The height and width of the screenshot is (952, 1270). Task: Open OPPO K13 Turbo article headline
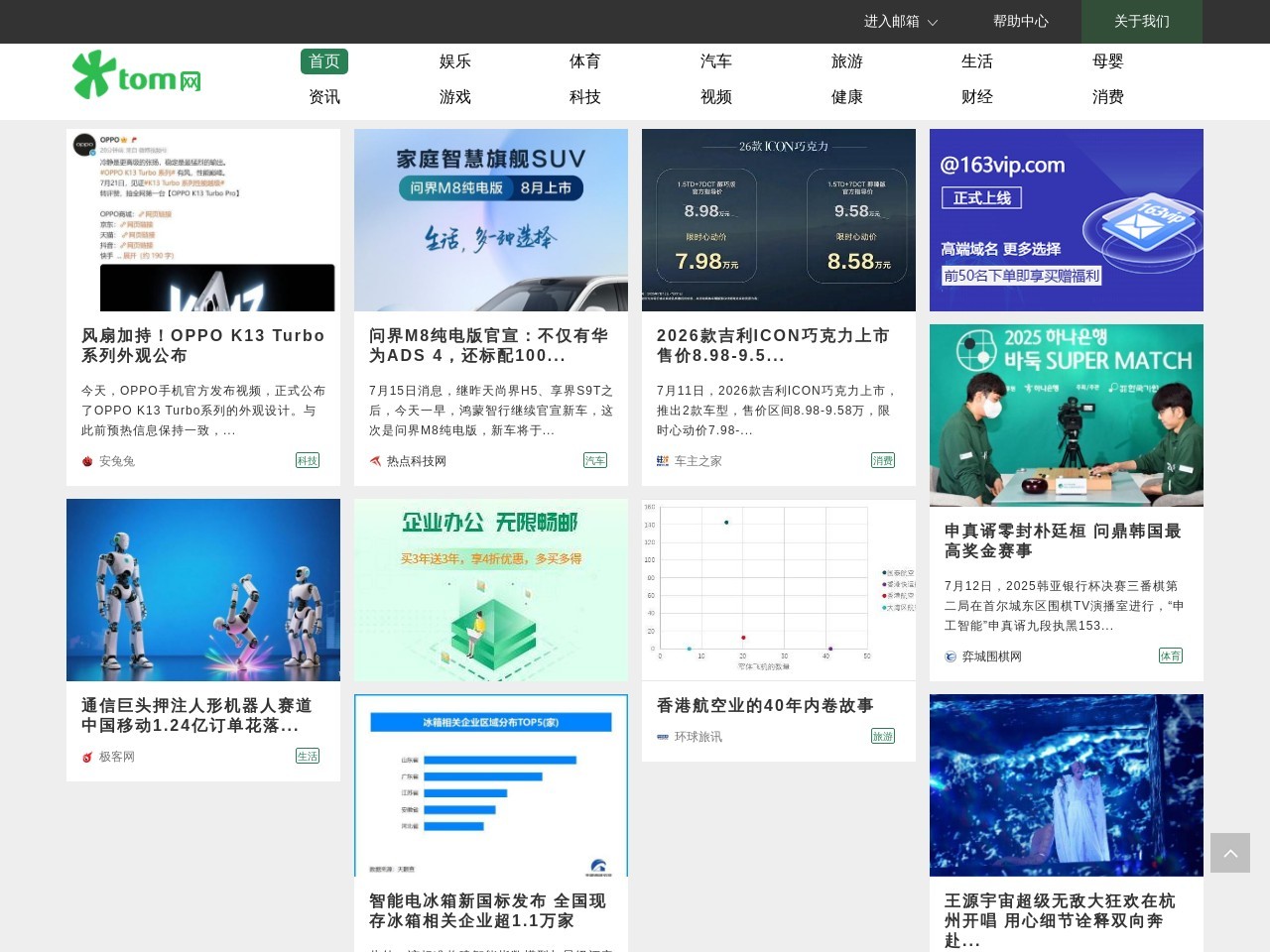tap(202, 345)
